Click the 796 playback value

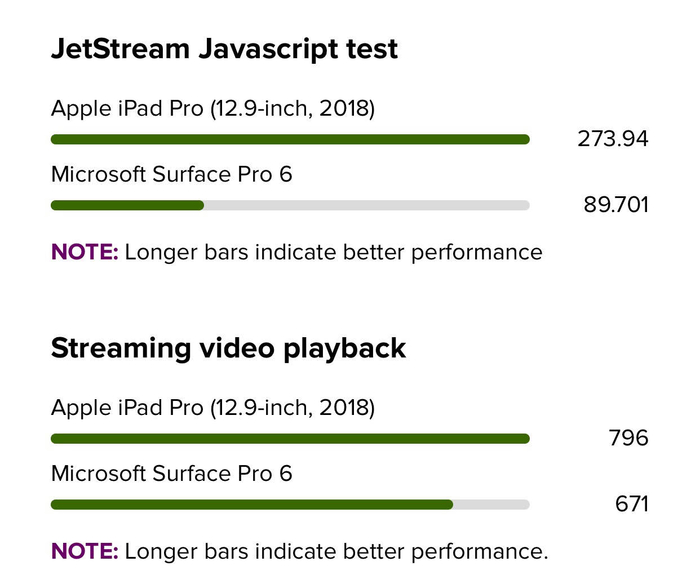628,438
